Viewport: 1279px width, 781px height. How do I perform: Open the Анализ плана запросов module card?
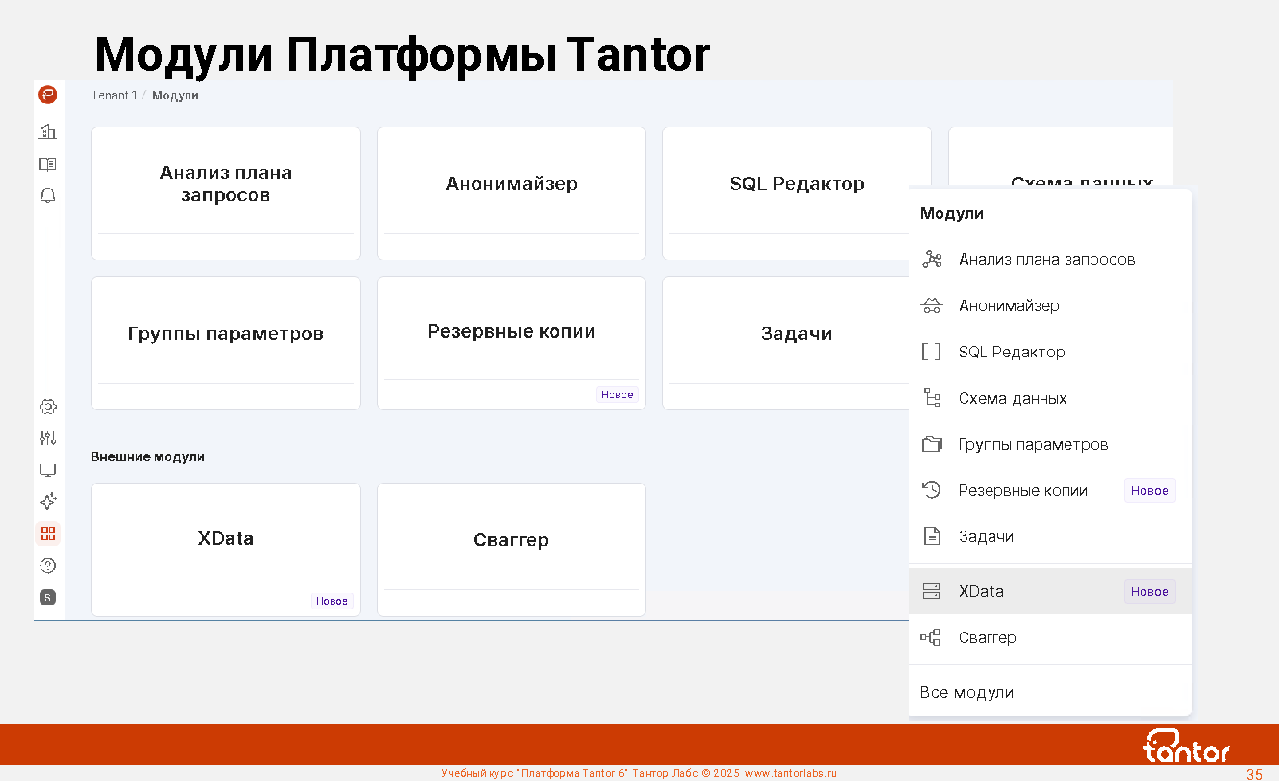pos(226,184)
